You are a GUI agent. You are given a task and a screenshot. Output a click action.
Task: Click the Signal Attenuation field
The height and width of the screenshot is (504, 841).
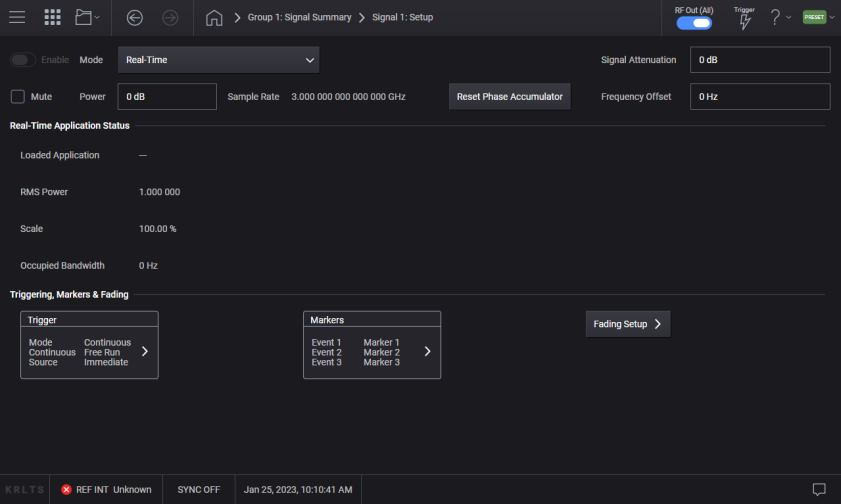[760, 60]
